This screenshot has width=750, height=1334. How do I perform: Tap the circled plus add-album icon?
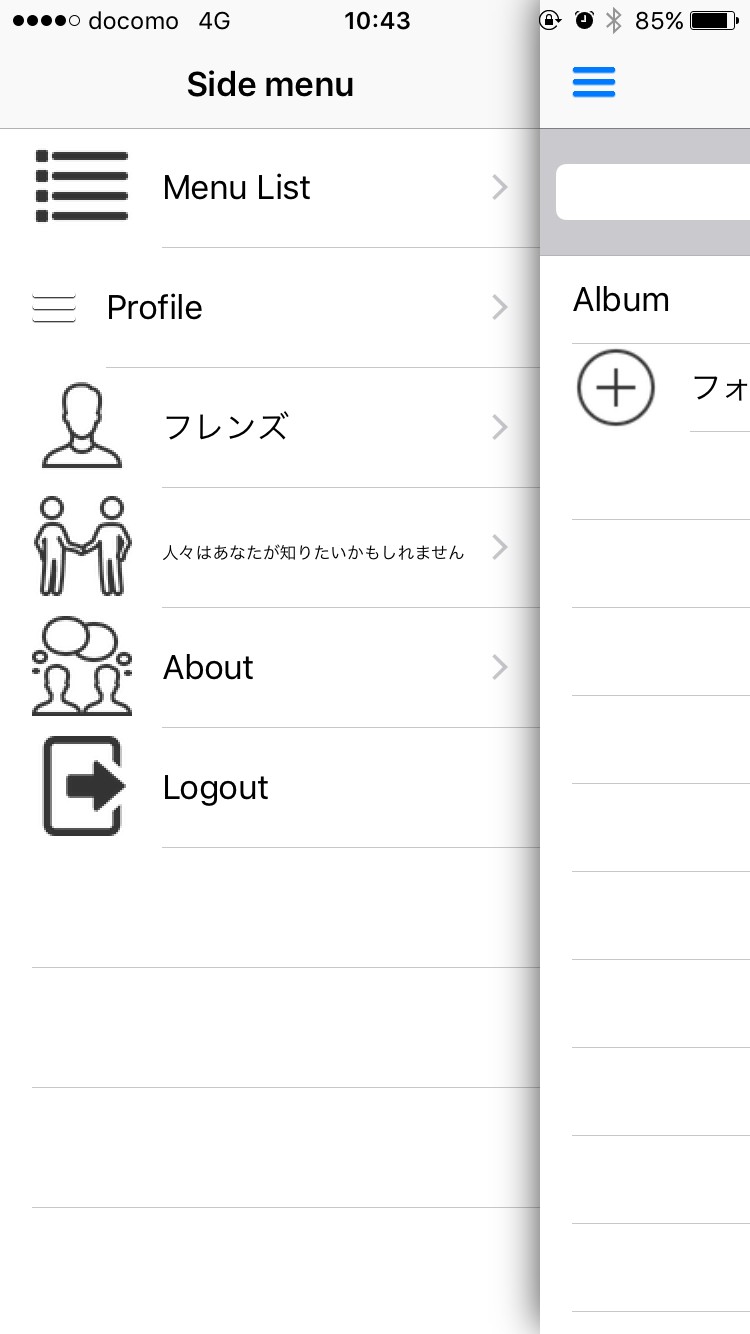tap(616, 388)
